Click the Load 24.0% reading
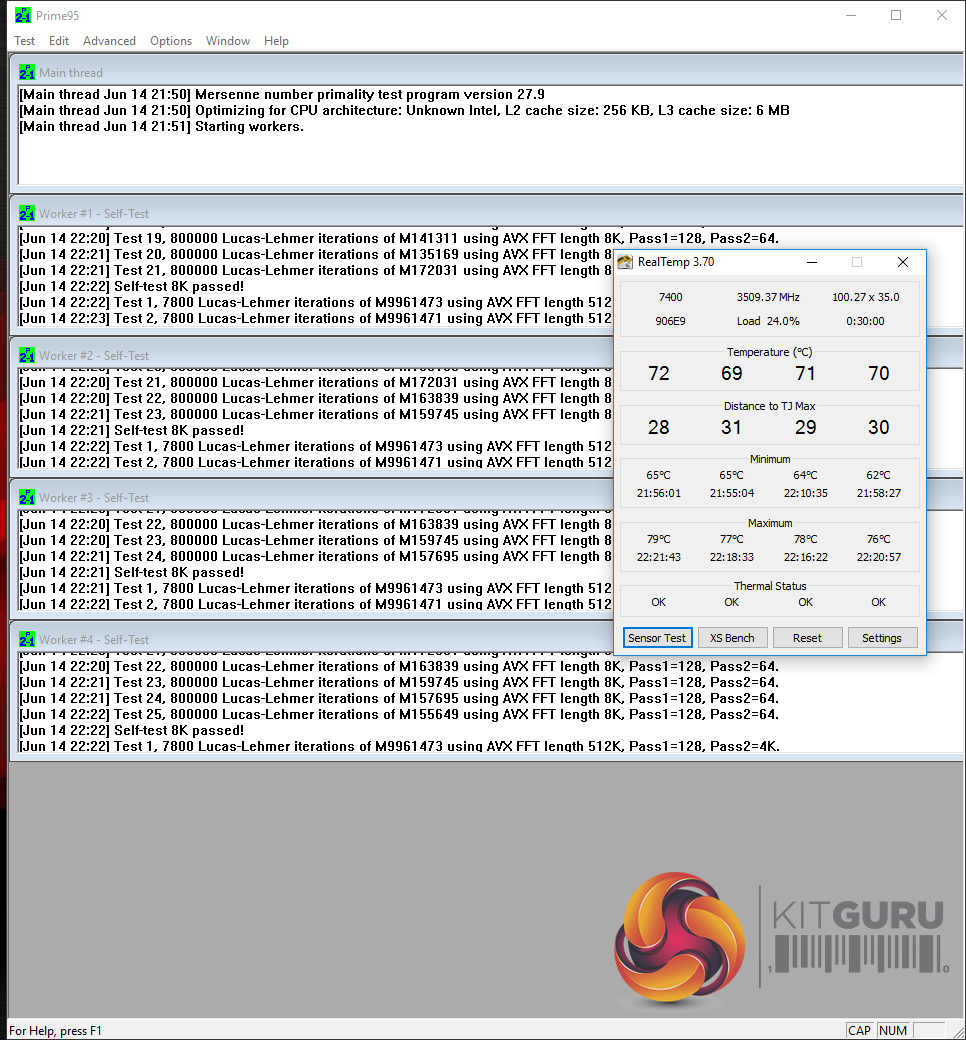Image resolution: width=966 pixels, height=1040 pixels. click(x=768, y=321)
